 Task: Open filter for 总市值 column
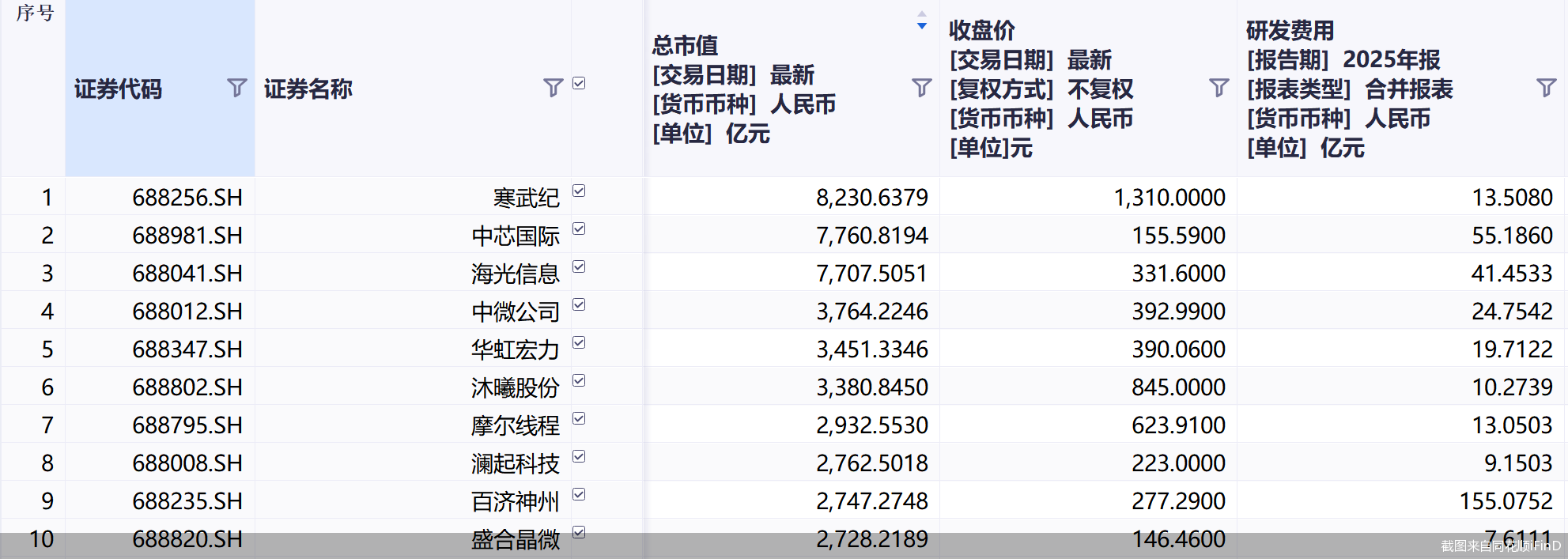coord(921,88)
